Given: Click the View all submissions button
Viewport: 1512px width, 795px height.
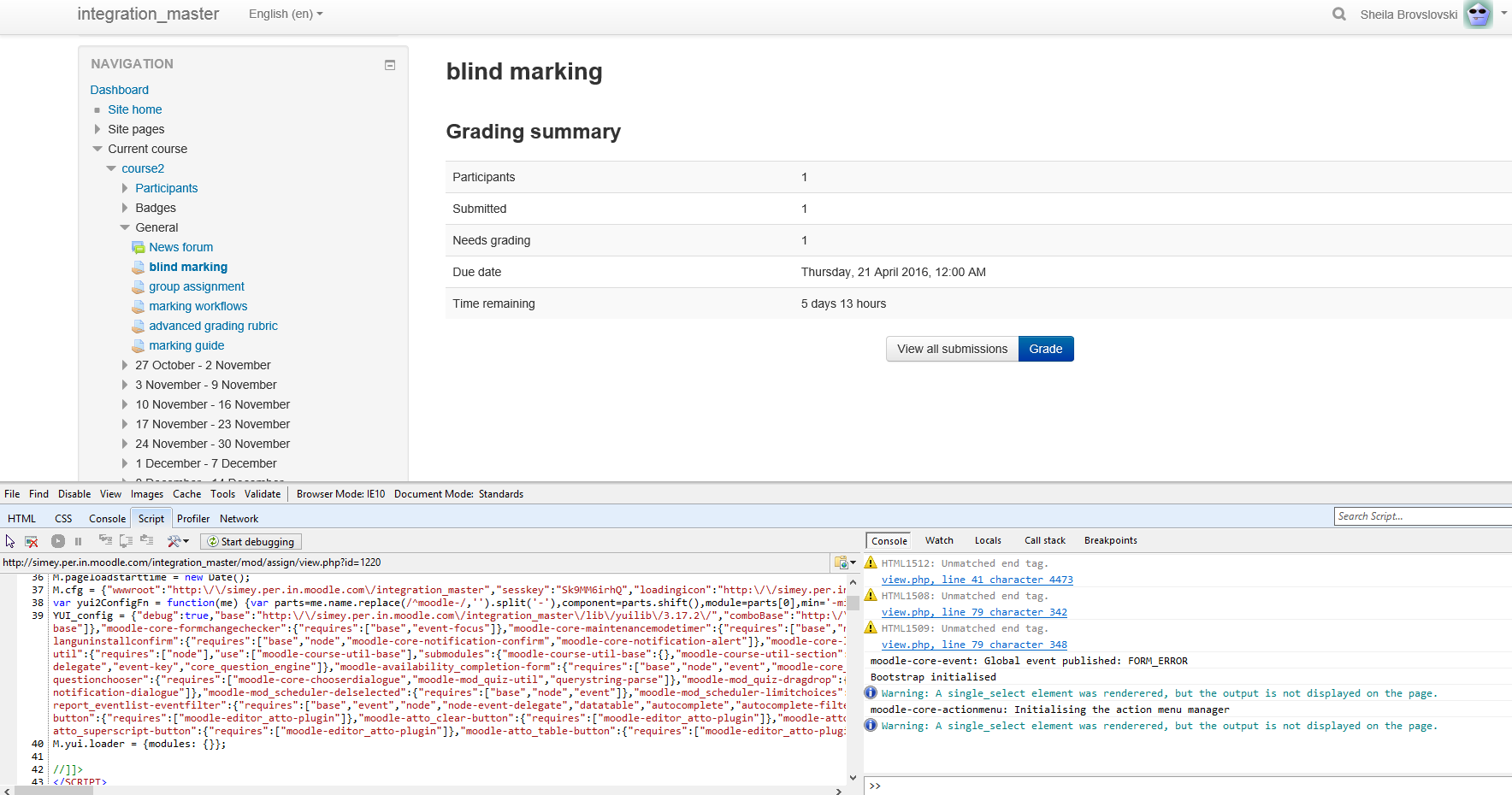Looking at the screenshot, I should tap(953, 349).
